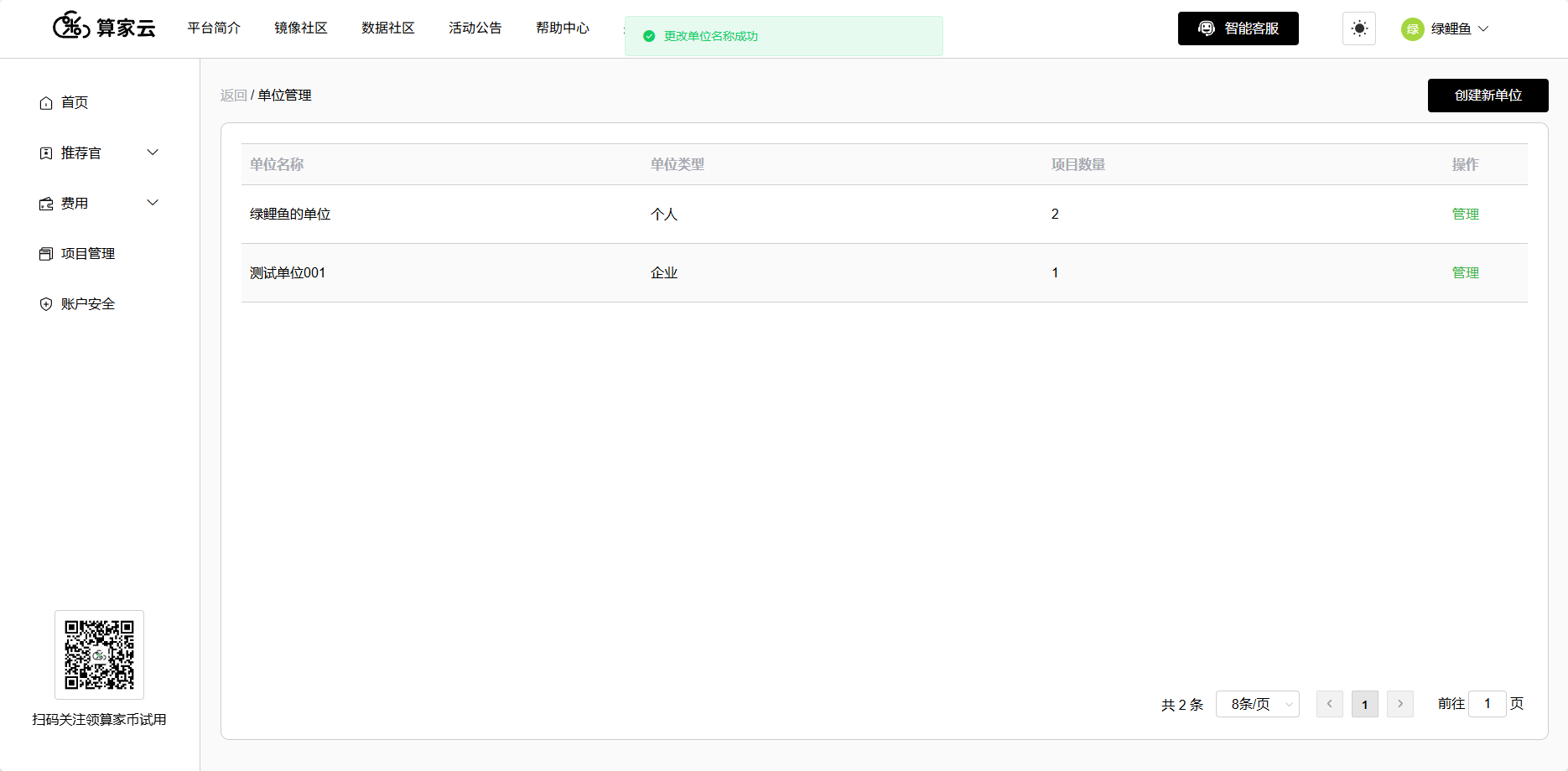Click the 绿鲤鱼 user avatar

(1413, 29)
